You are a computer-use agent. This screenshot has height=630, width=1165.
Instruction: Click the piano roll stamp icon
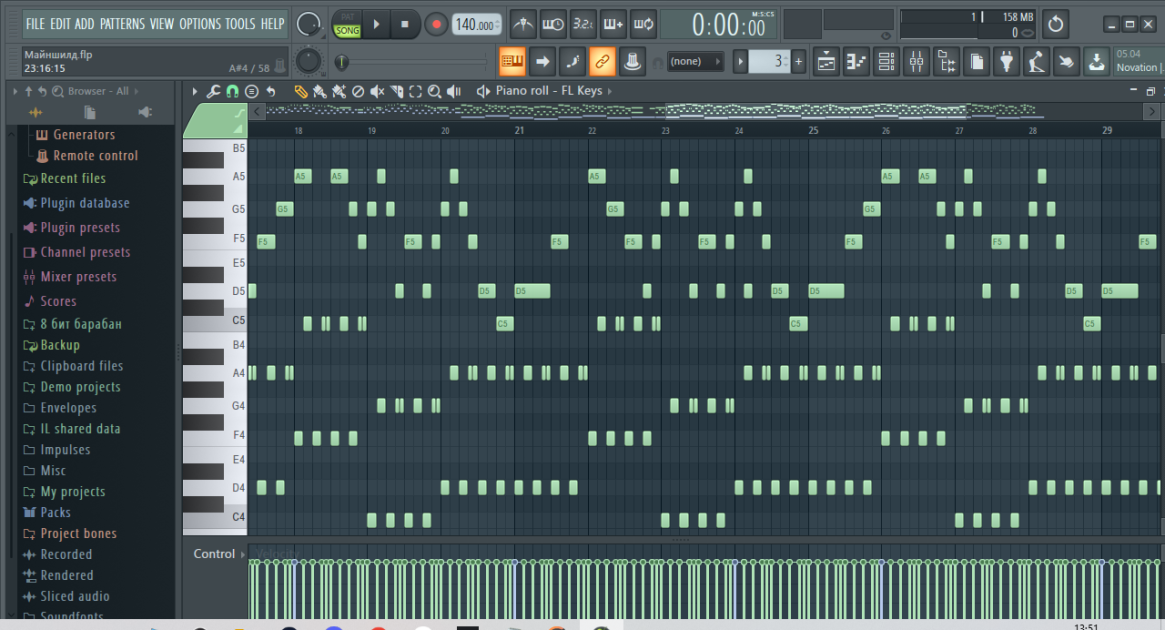click(252, 91)
